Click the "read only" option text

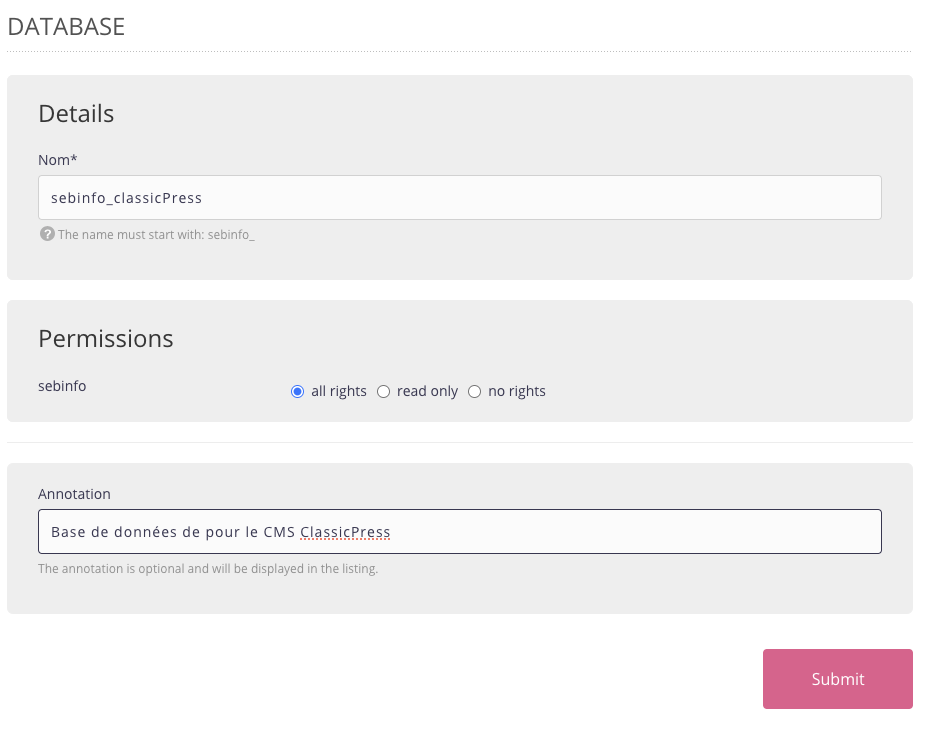[427, 391]
